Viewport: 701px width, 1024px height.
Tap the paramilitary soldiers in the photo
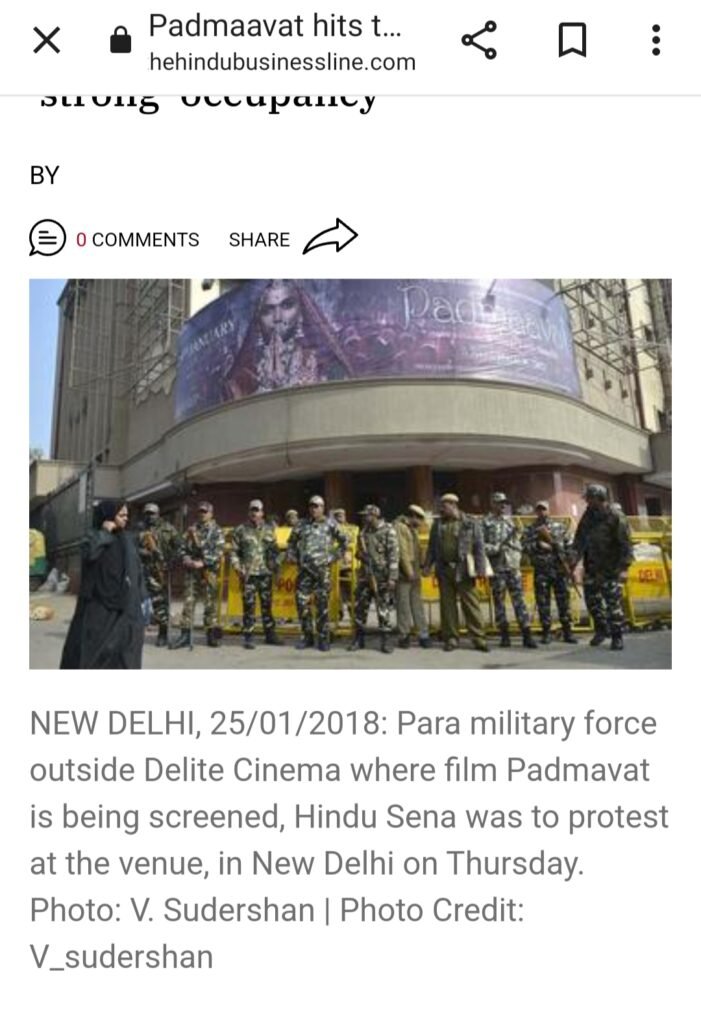click(385, 568)
